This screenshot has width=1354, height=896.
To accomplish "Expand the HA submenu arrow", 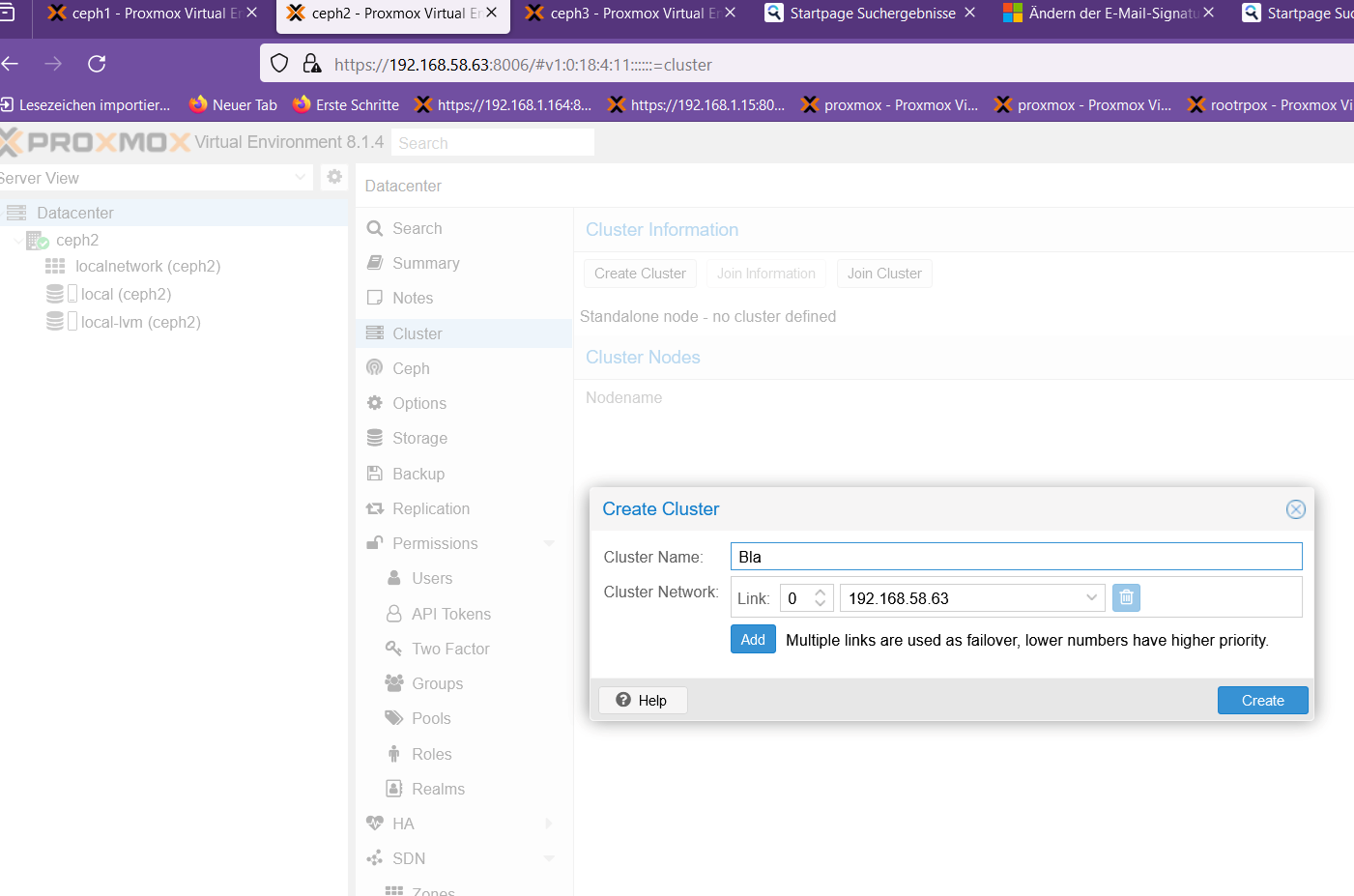I will pyautogui.click(x=549, y=824).
